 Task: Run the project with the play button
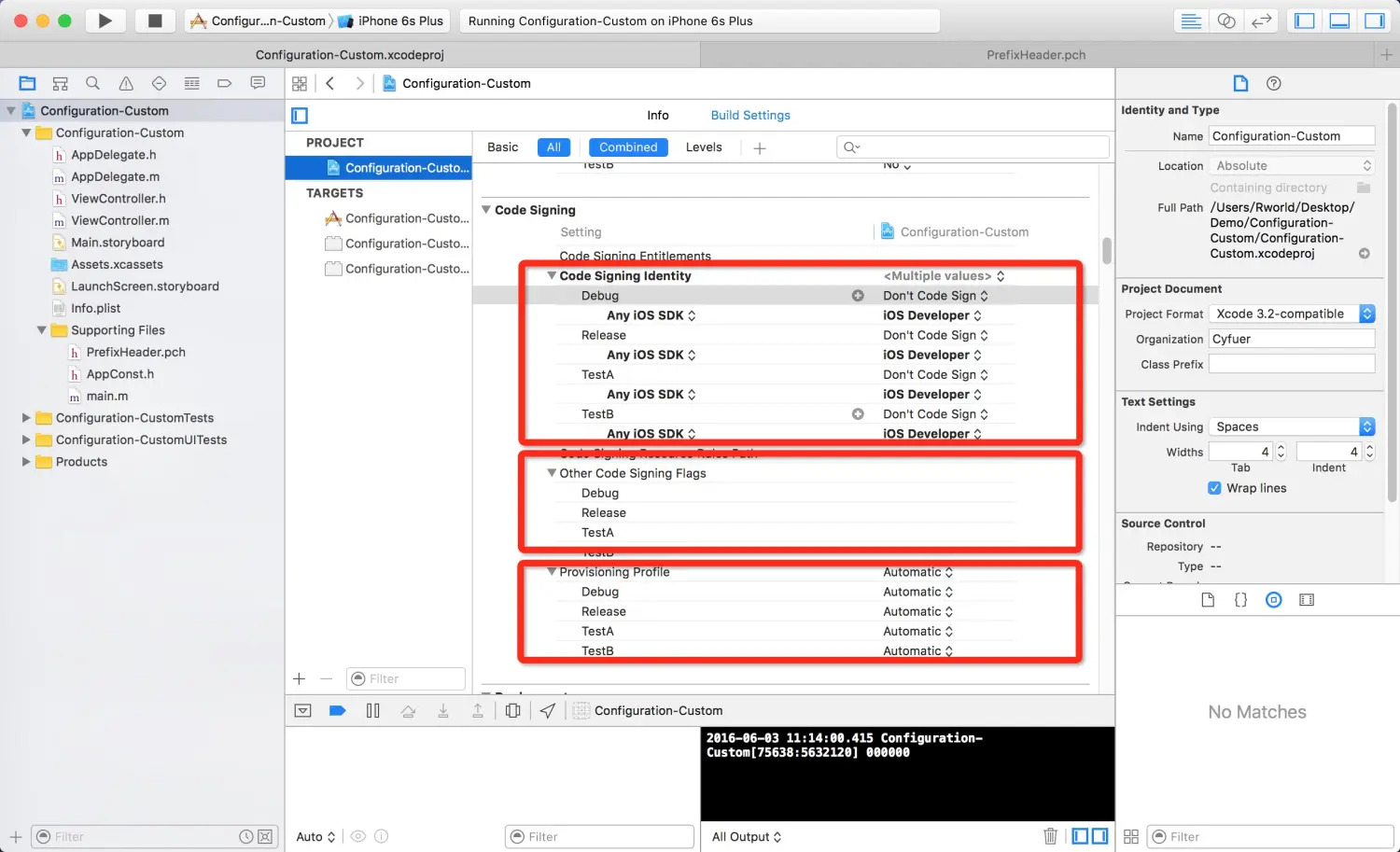tap(105, 21)
